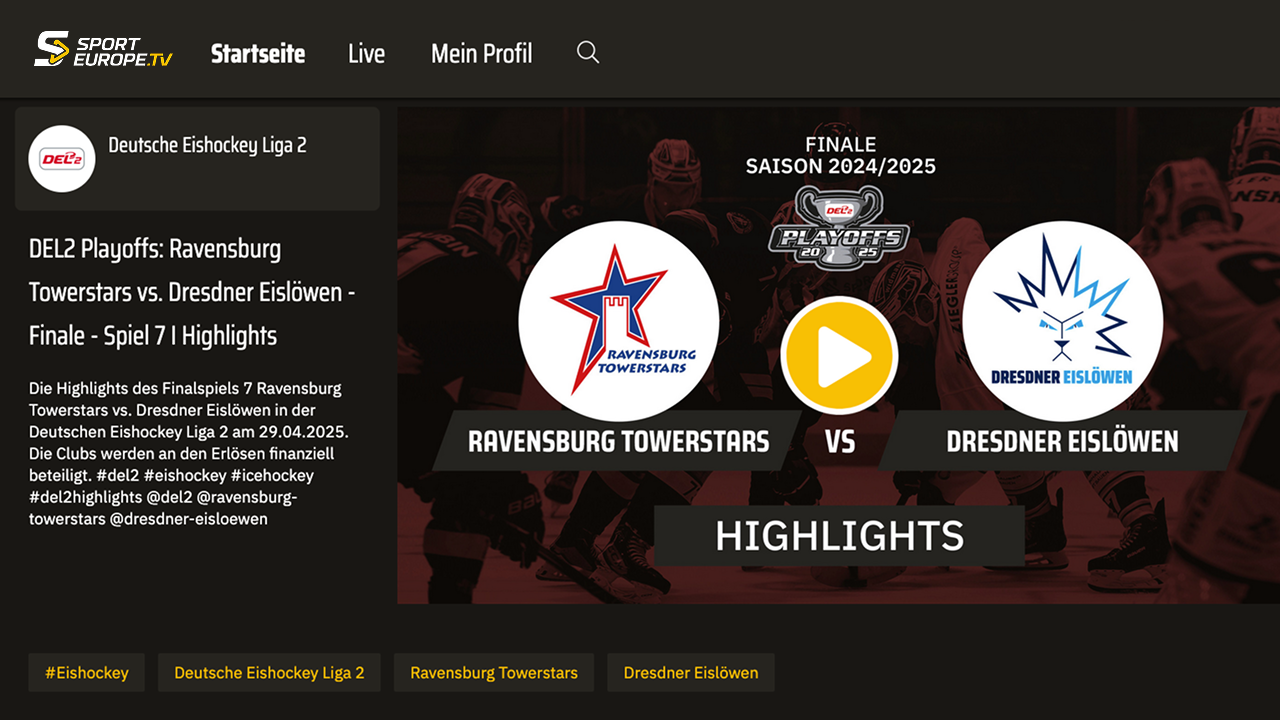Open Mein Profil page
This screenshot has height=720, width=1280.
481,53
